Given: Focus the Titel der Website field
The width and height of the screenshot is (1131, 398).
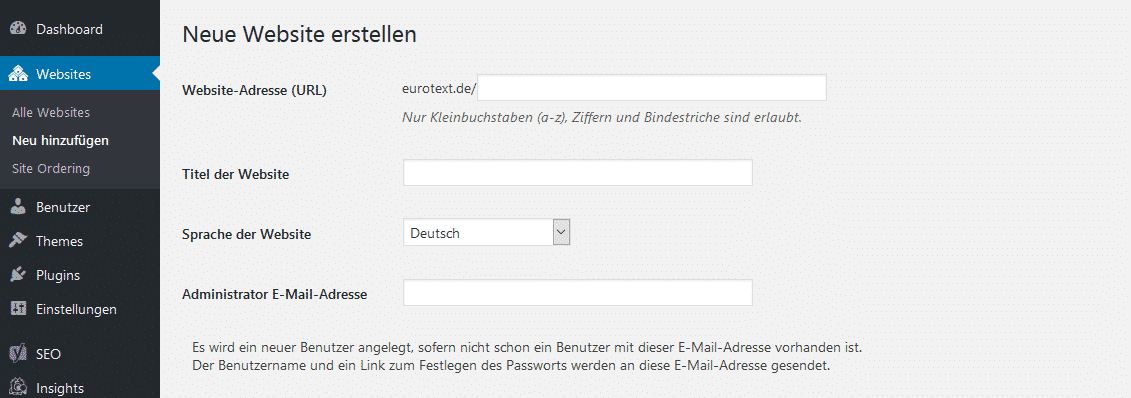Looking at the screenshot, I should pos(578,173).
